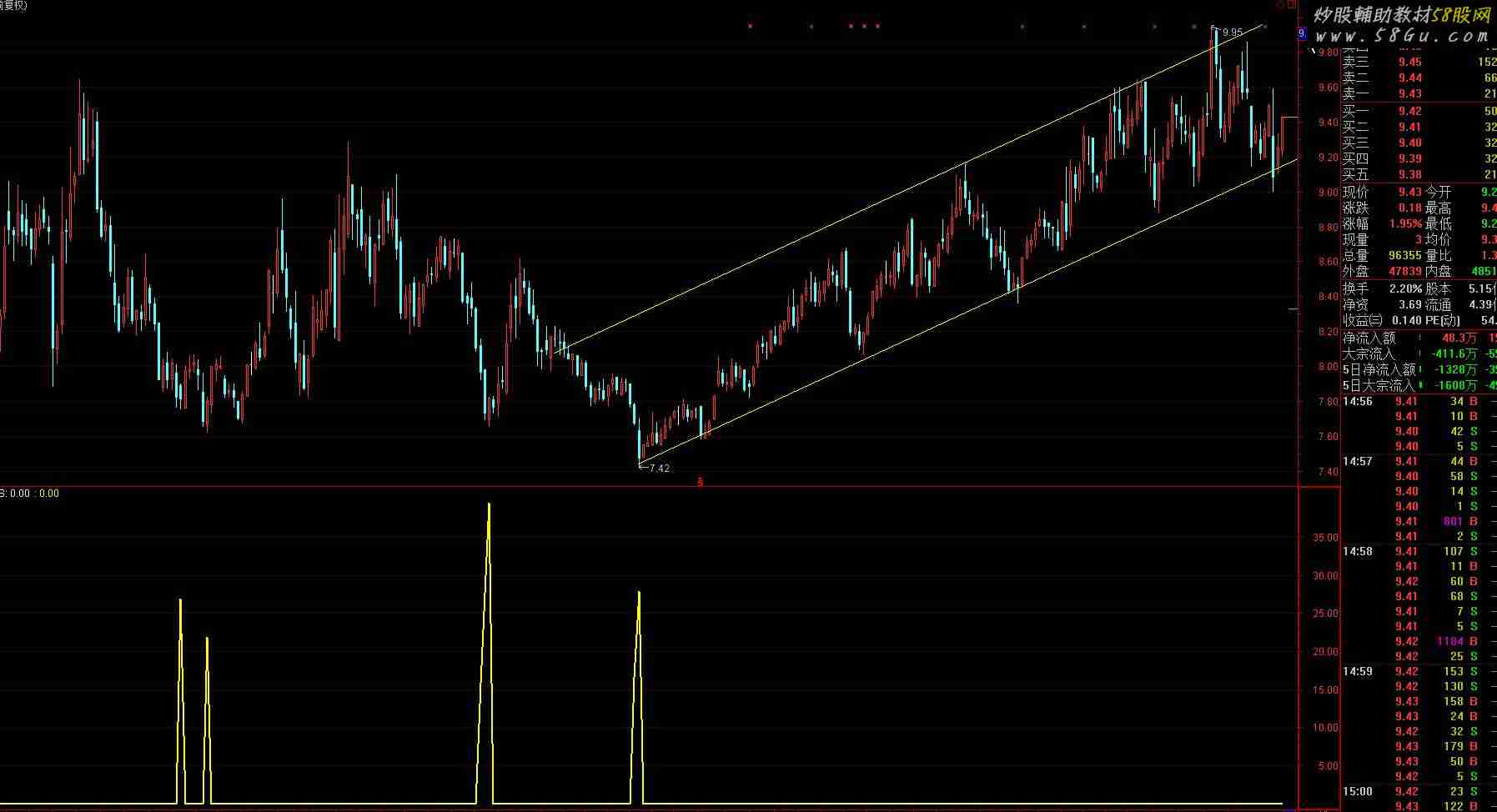Click the 大宗流入 row showing -411.6万
Image resolution: width=1497 pixels, height=812 pixels.
tap(1419, 353)
